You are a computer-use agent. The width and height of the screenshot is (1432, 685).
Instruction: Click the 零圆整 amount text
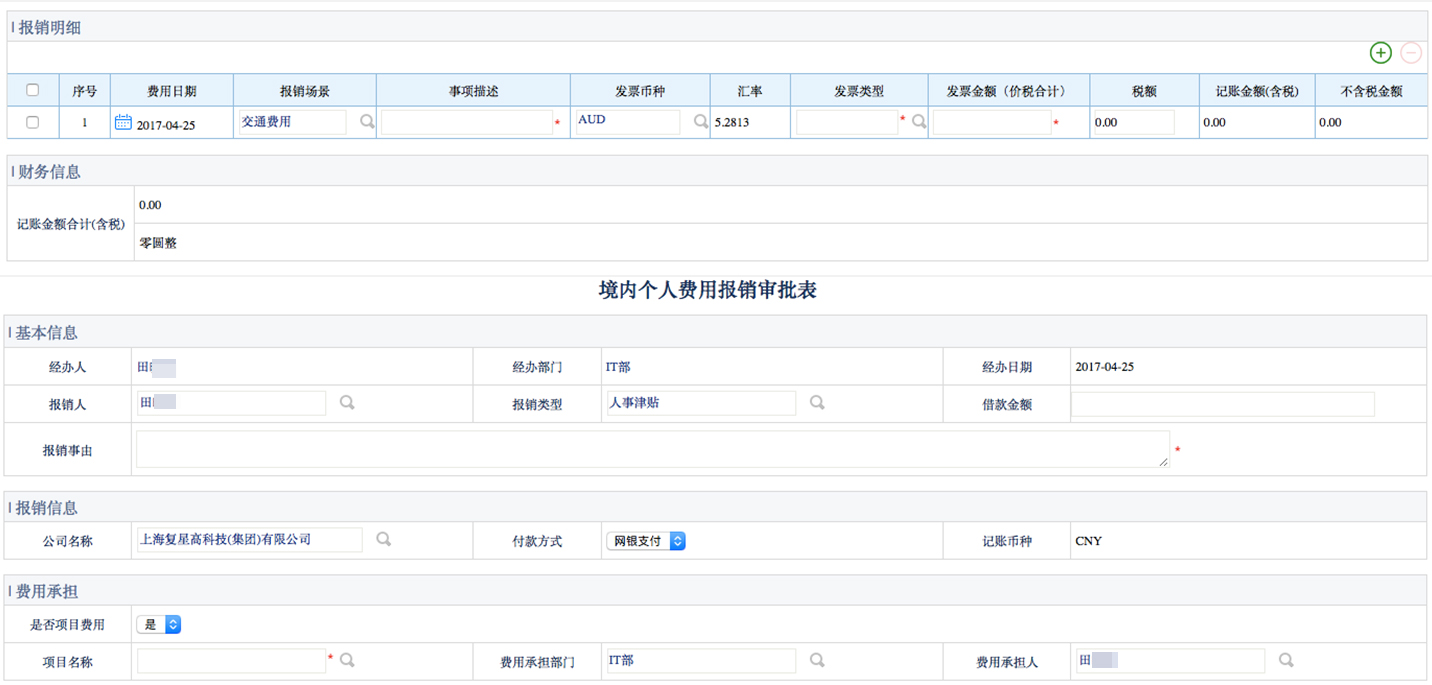158,242
